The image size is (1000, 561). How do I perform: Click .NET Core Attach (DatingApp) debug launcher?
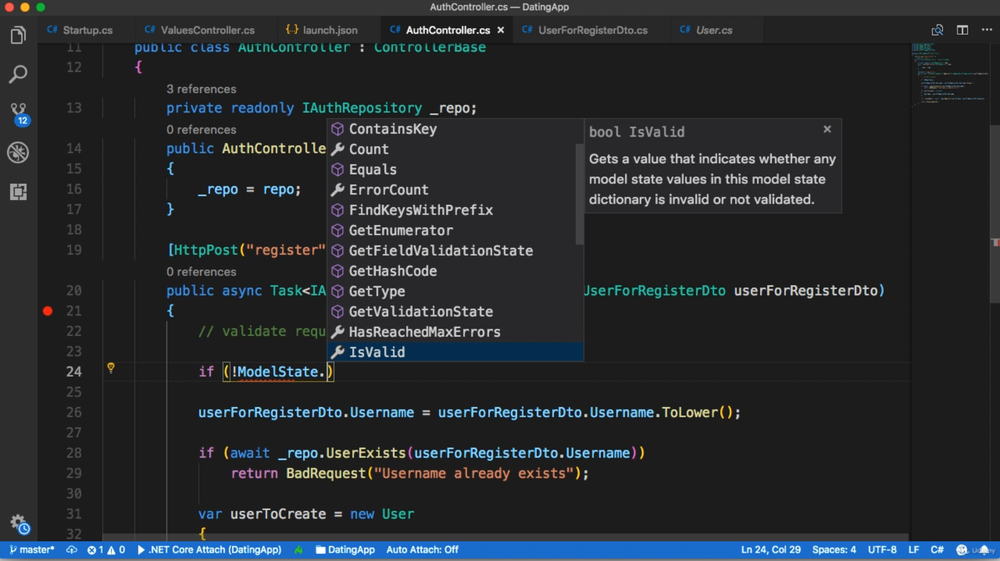[209, 550]
